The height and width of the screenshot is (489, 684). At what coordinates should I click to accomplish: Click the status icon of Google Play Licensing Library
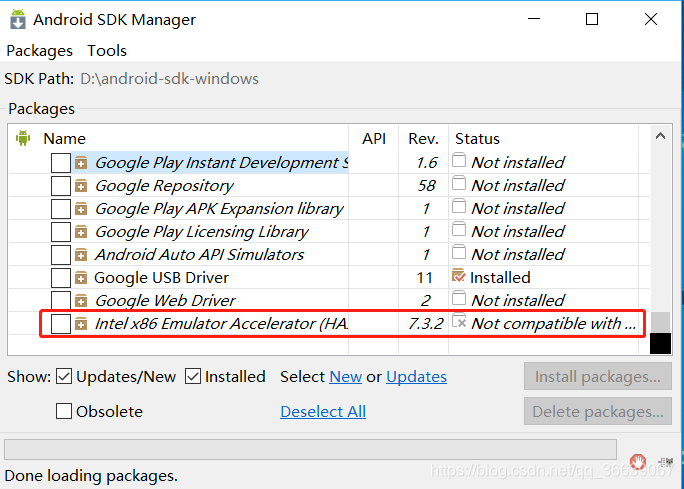click(458, 229)
